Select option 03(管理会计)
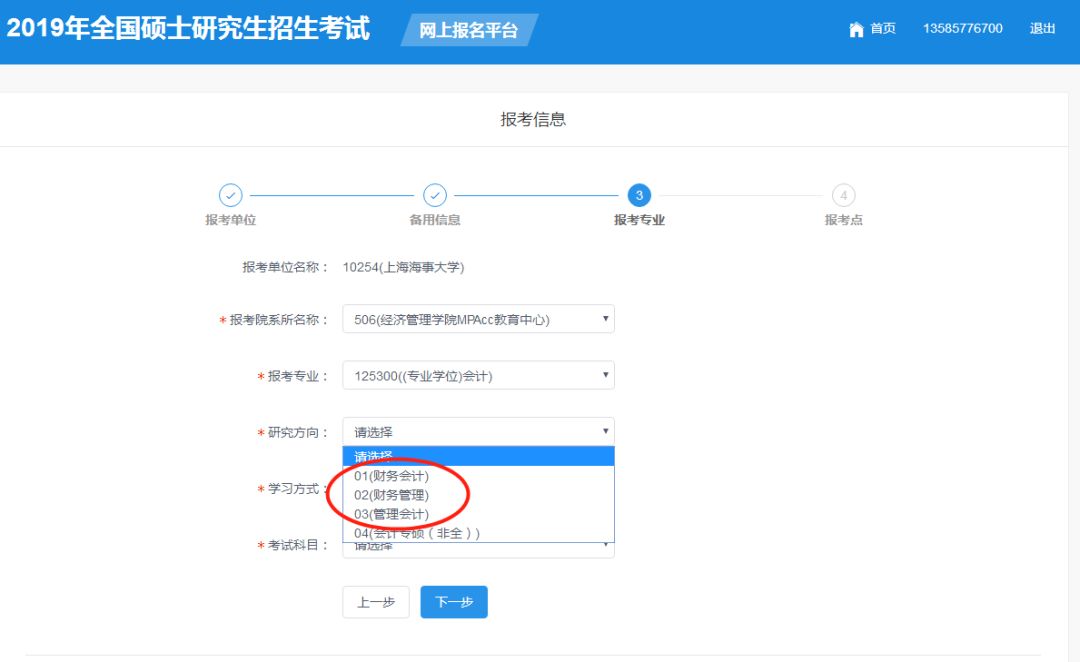This screenshot has width=1080, height=662. point(392,514)
